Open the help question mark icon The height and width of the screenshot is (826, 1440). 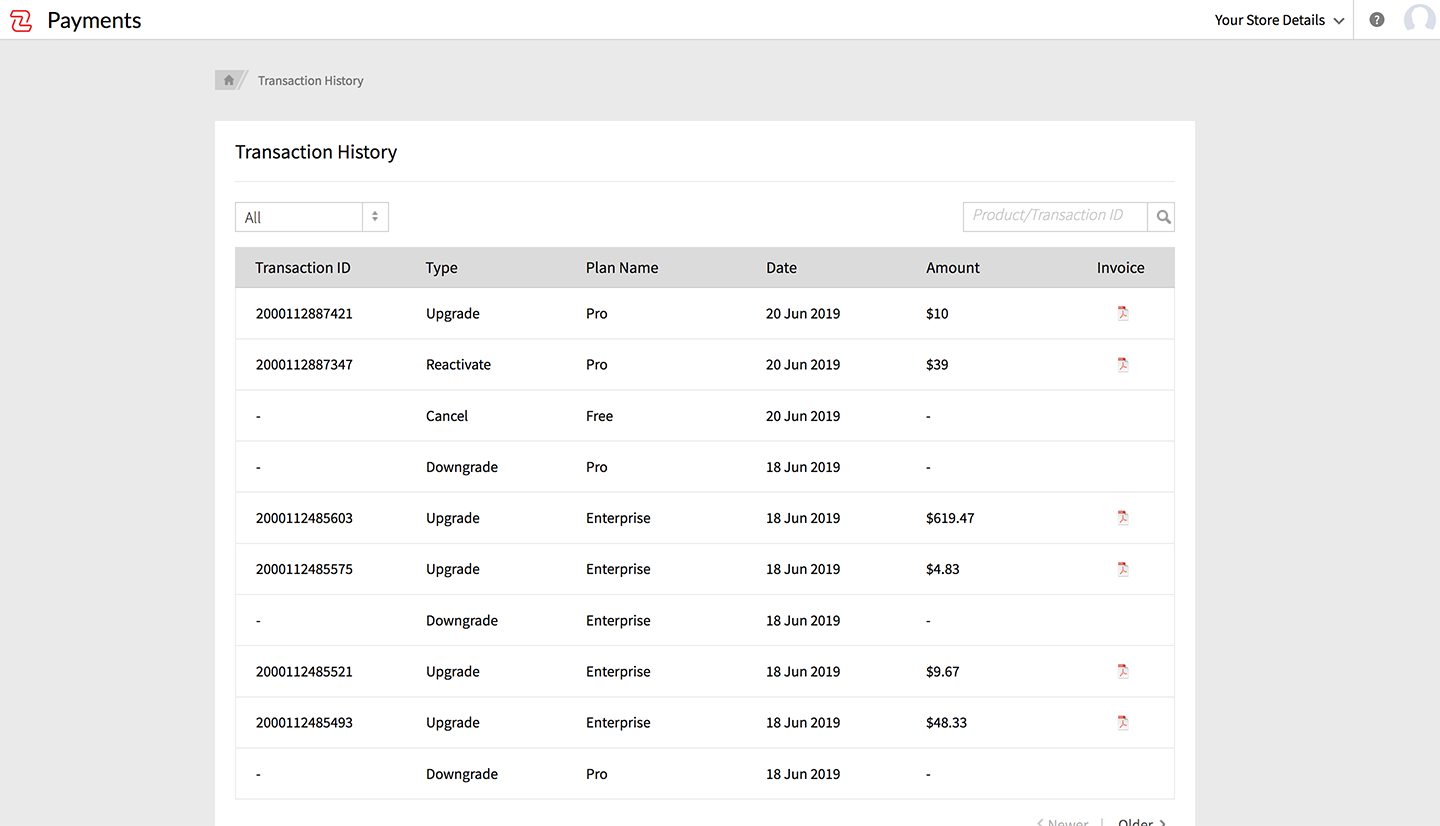point(1377,20)
